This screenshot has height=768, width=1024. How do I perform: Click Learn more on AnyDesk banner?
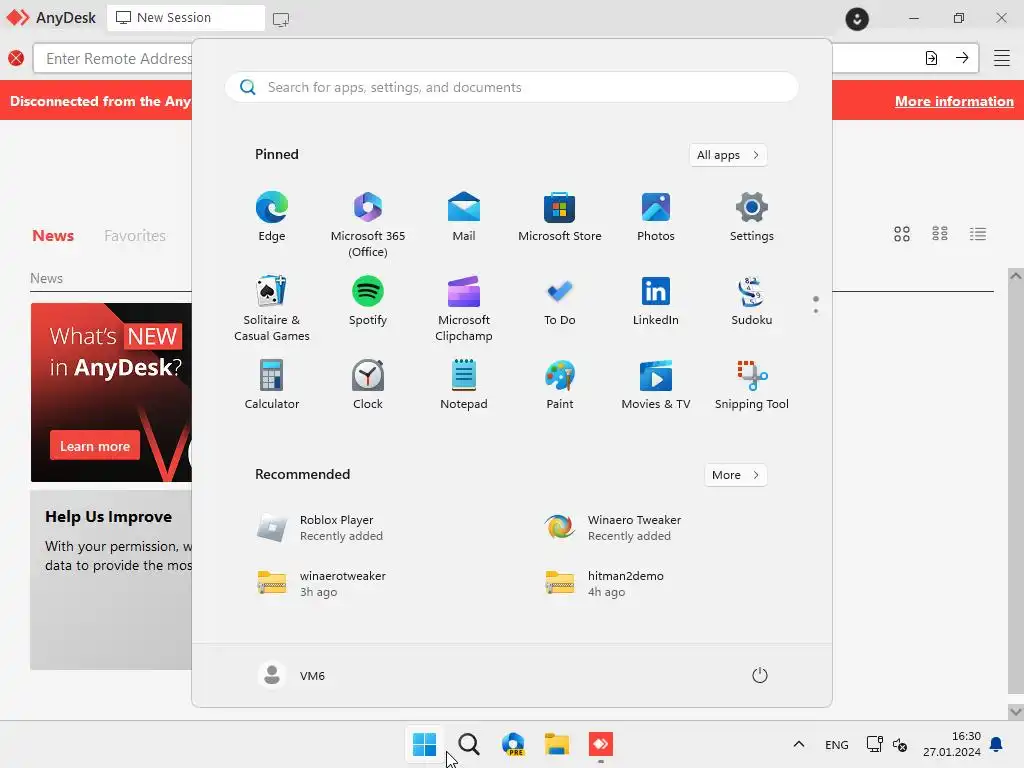coord(95,446)
